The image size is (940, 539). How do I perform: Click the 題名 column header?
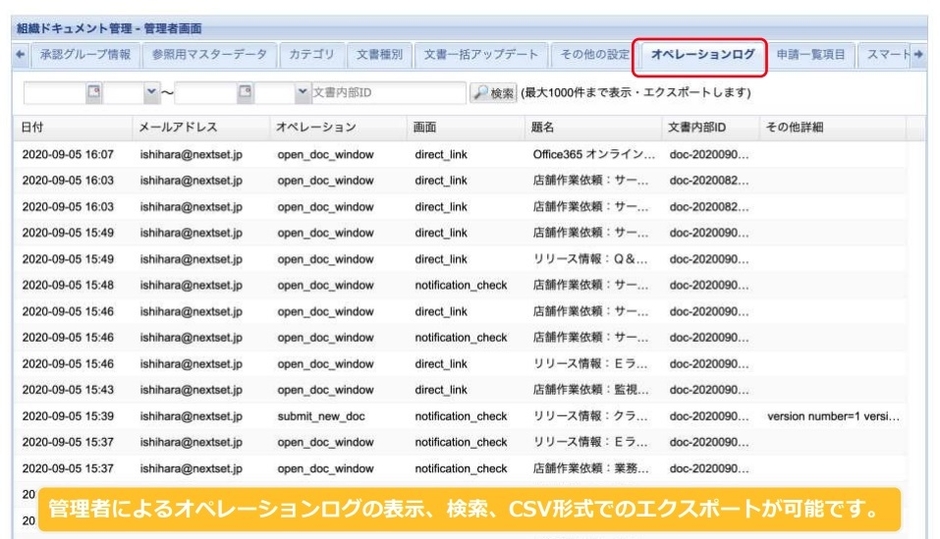593,127
